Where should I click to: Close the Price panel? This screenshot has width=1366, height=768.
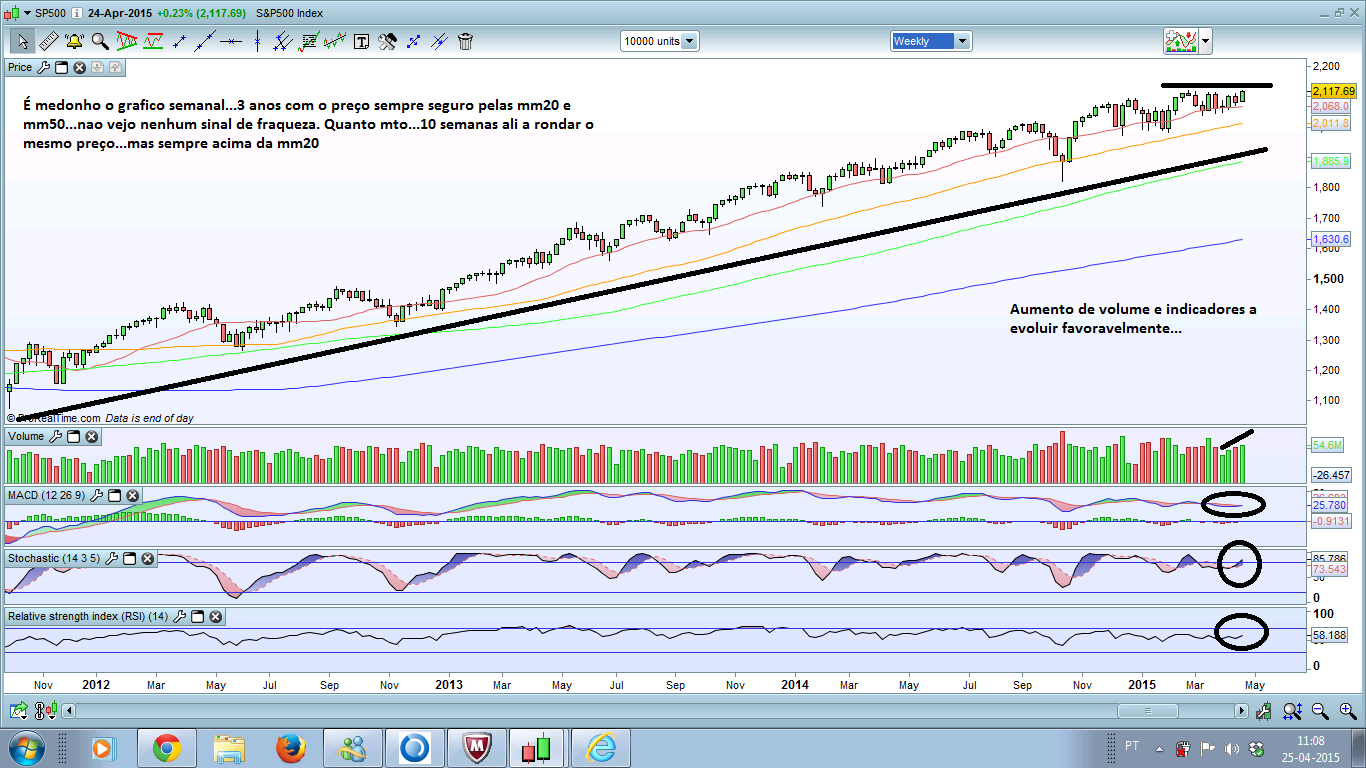(79, 67)
